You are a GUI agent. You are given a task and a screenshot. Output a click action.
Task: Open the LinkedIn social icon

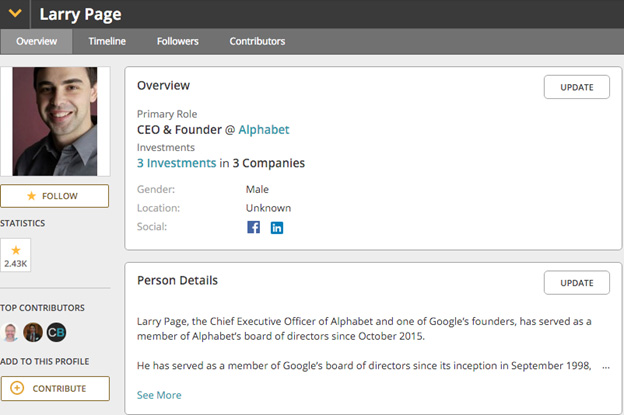(x=277, y=228)
